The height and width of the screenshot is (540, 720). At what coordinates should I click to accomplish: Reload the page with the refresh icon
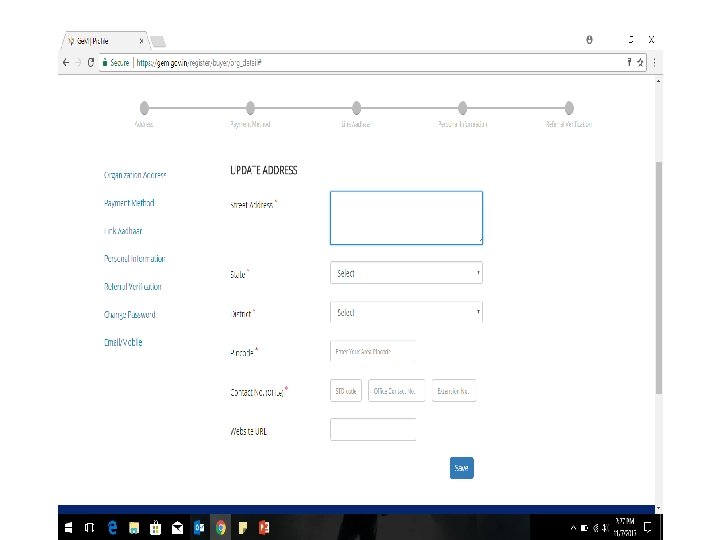(90, 62)
